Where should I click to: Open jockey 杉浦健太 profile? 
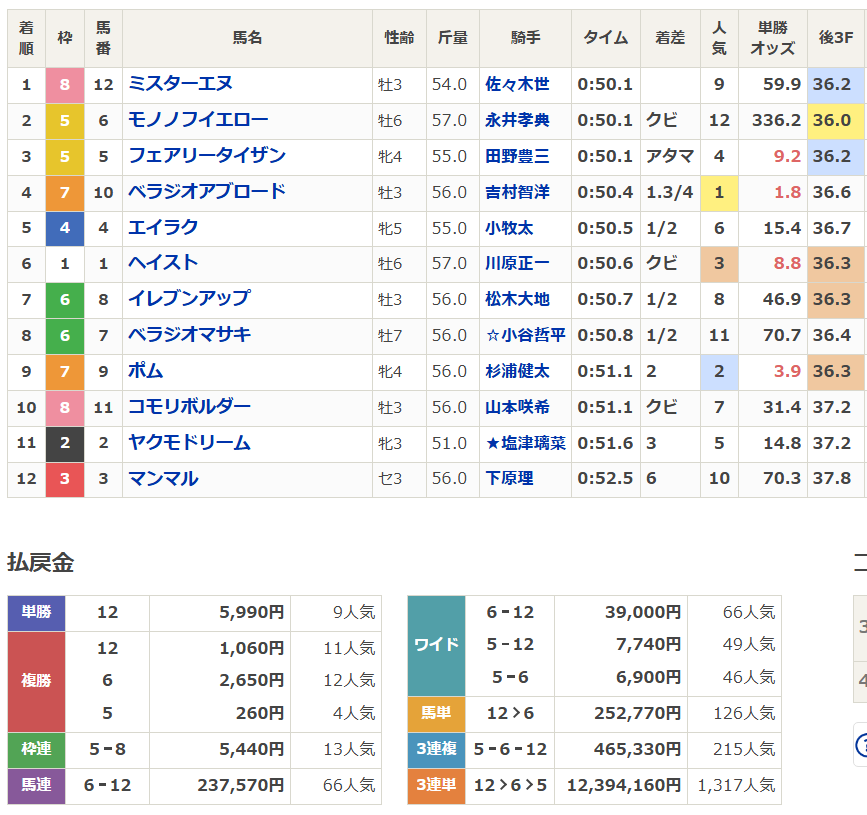pyautogui.click(x=517, y=371)
